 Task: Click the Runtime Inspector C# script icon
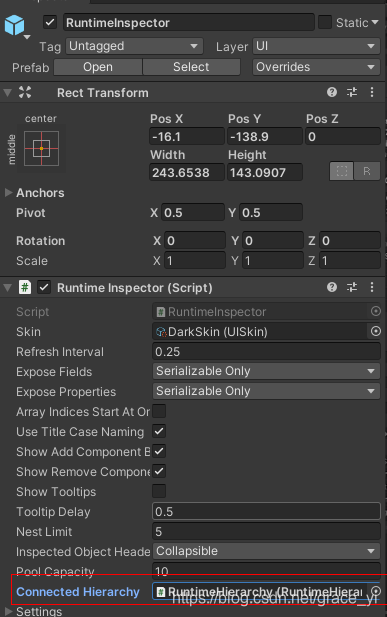[25, 287]
